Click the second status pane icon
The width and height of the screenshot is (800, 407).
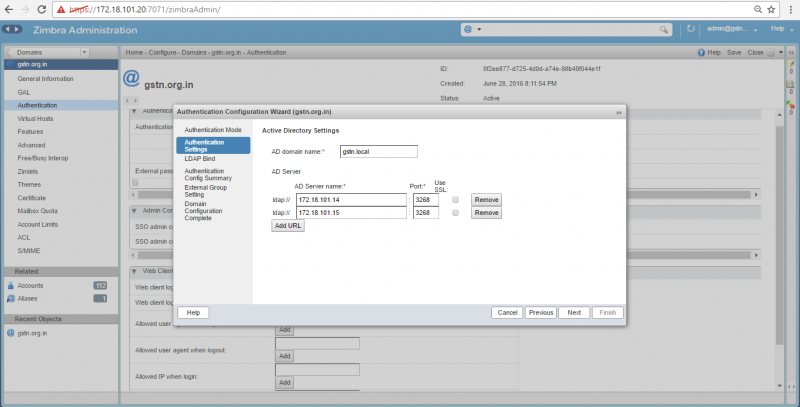pos(791,84)
